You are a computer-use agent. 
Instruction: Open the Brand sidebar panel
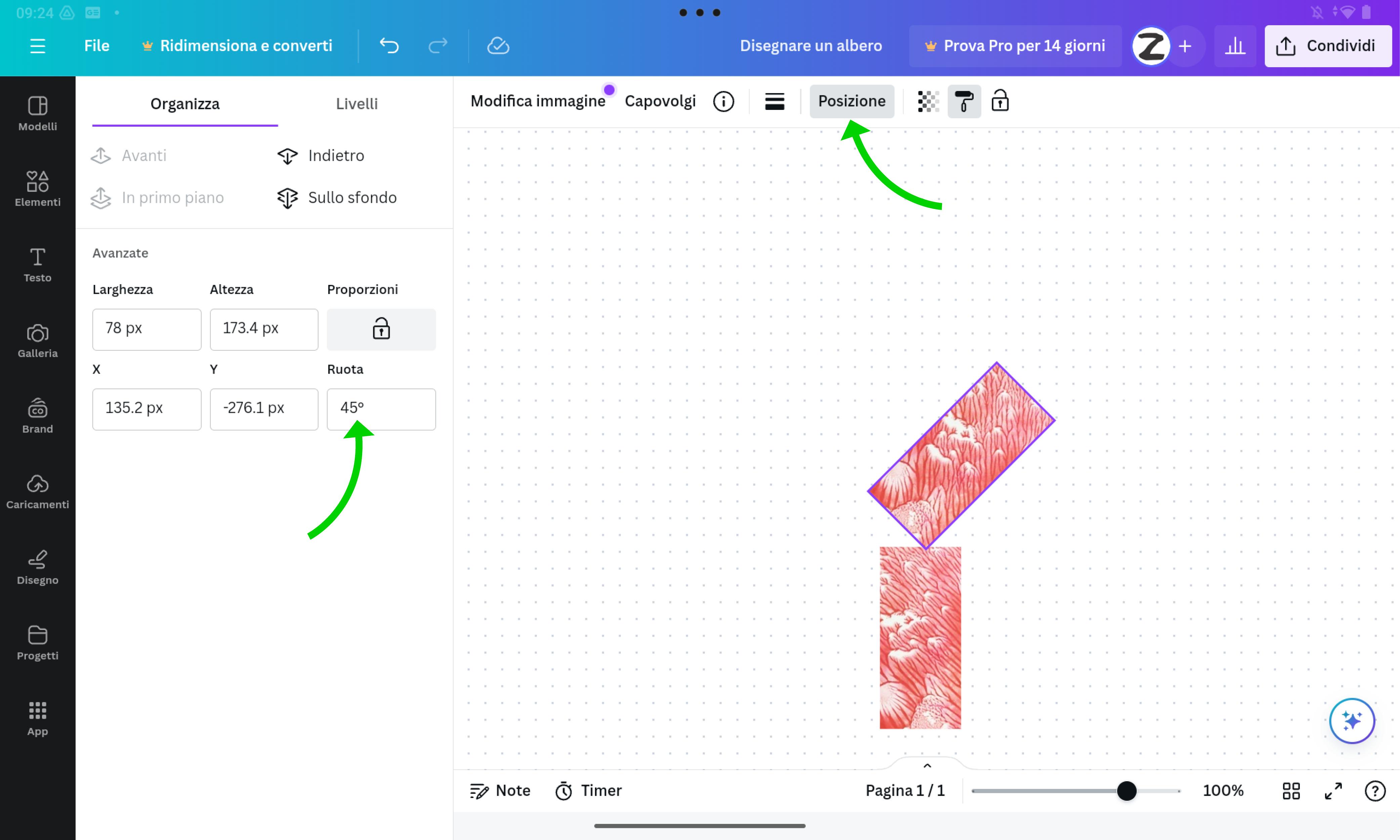coord(37,416)
